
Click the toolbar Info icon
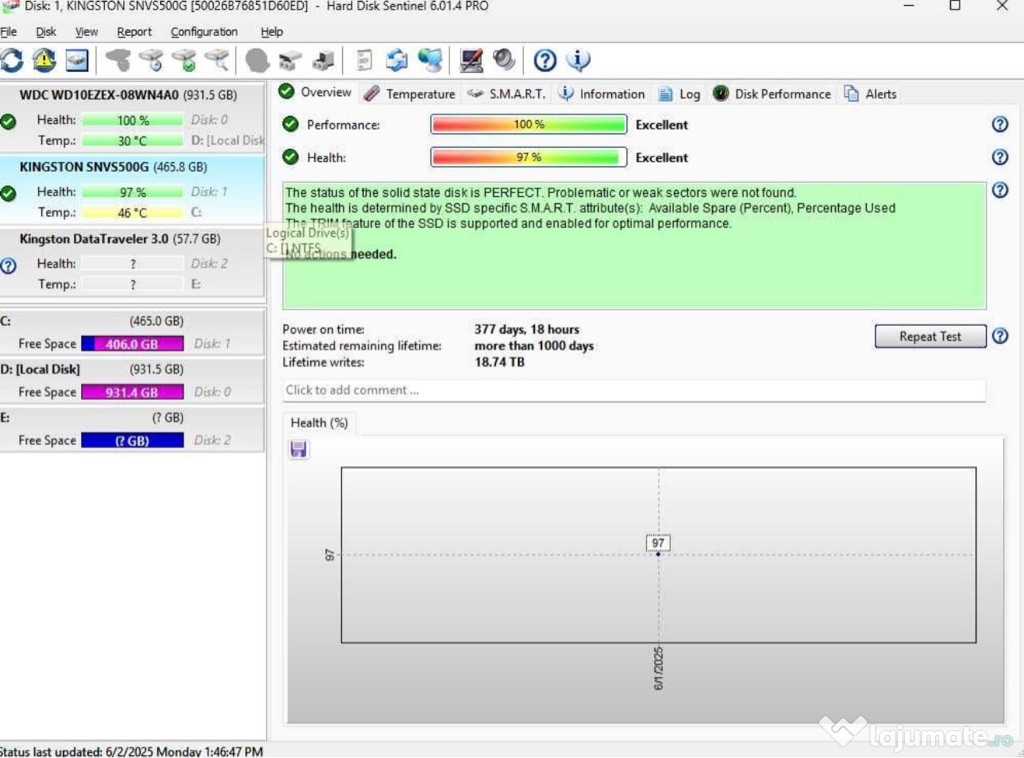click(578, 61)
